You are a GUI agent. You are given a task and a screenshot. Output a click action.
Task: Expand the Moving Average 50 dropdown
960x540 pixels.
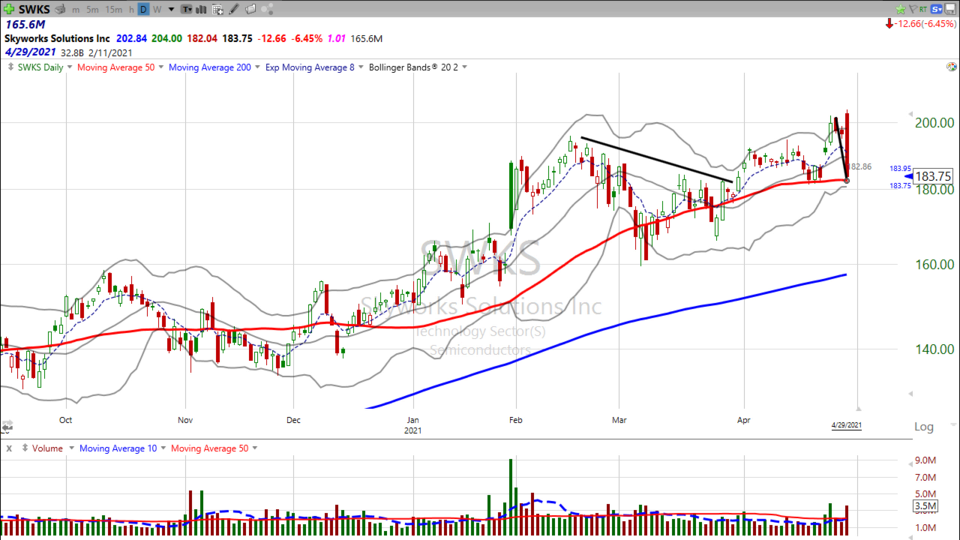159,67
